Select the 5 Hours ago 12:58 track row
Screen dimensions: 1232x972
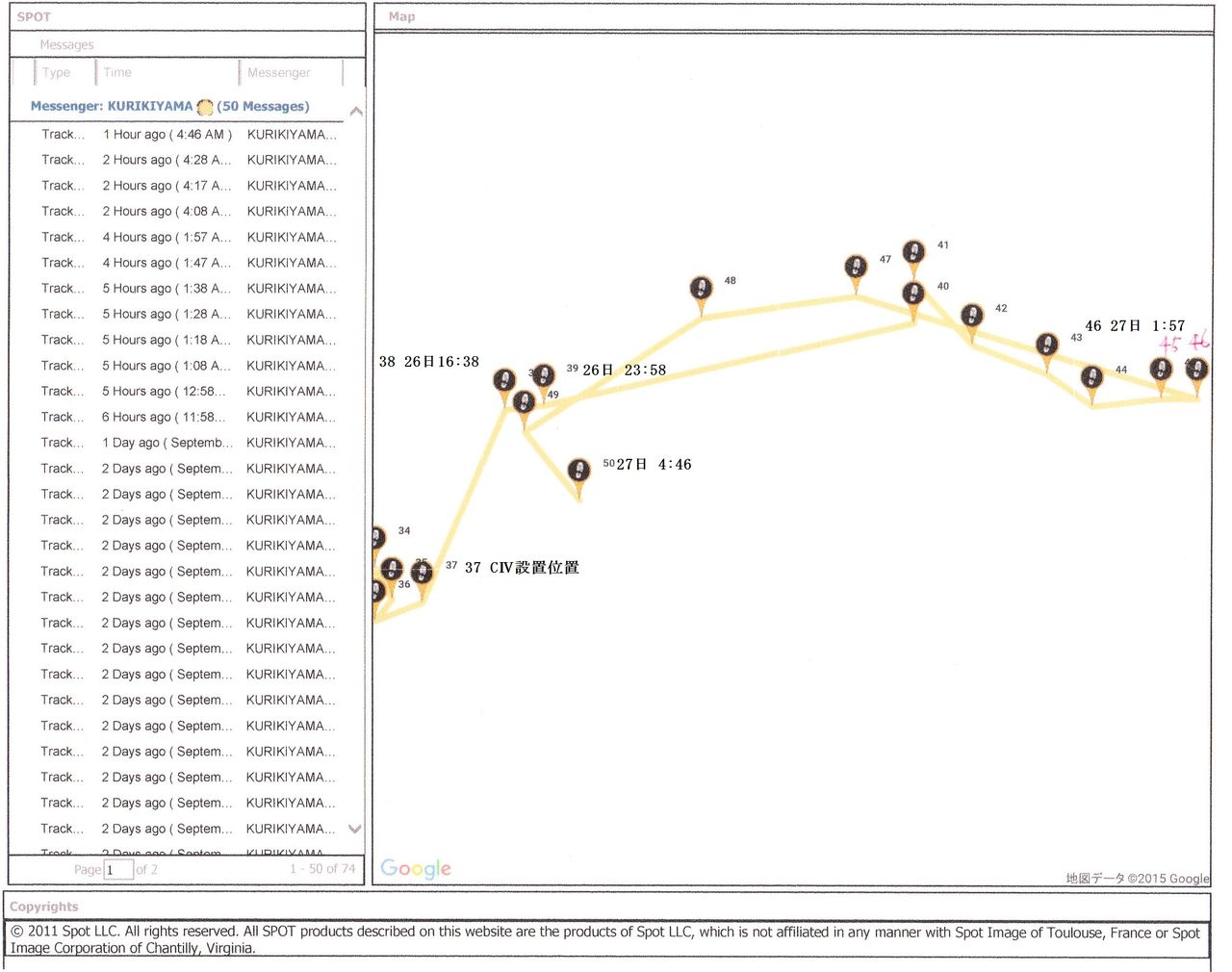188,392
